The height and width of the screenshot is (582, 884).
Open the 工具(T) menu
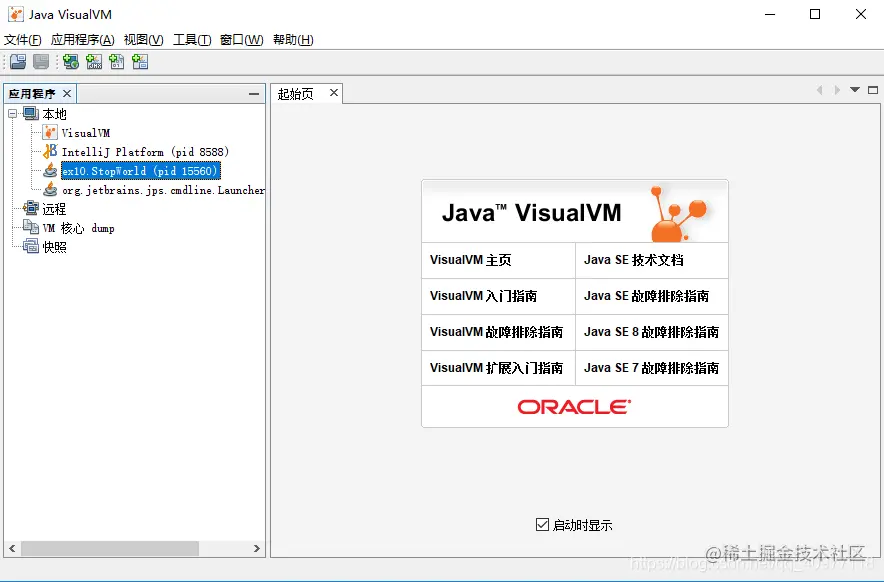pos(192,39)
